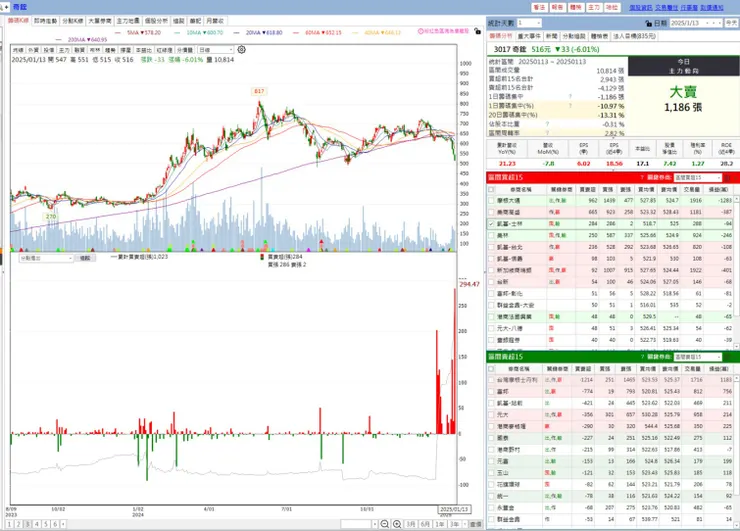This screenshot has width=740, height=531.
Task: Toggle the 投信 overlay button on chart toolbar
Action: click(x=49, y=50)
